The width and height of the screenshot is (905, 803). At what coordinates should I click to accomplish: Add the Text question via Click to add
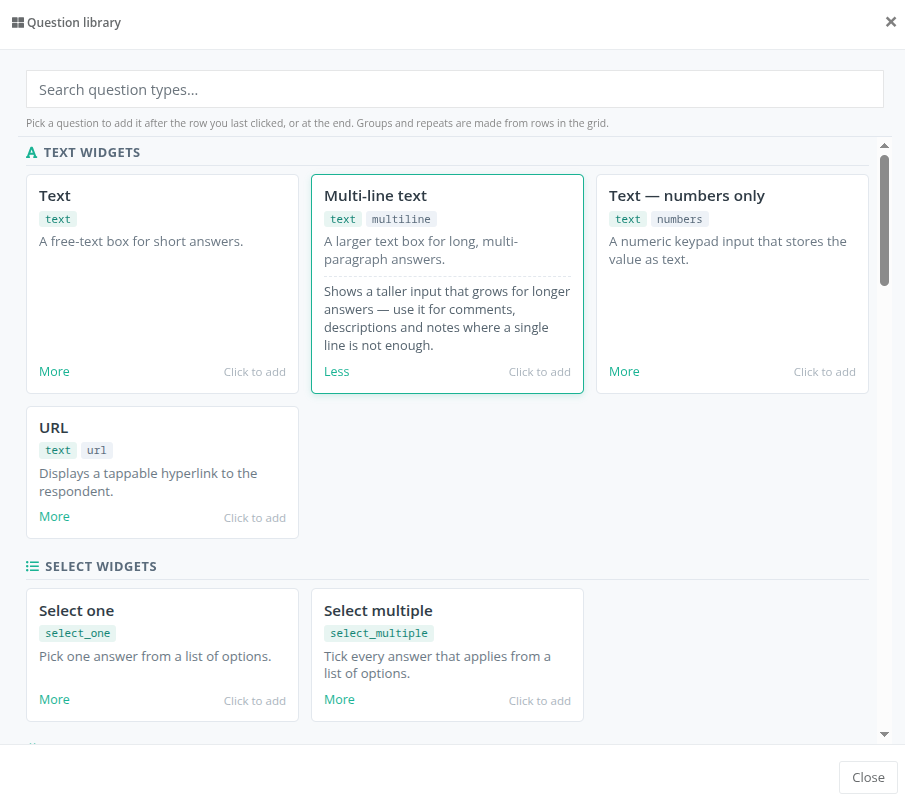[x=255, y=372]
